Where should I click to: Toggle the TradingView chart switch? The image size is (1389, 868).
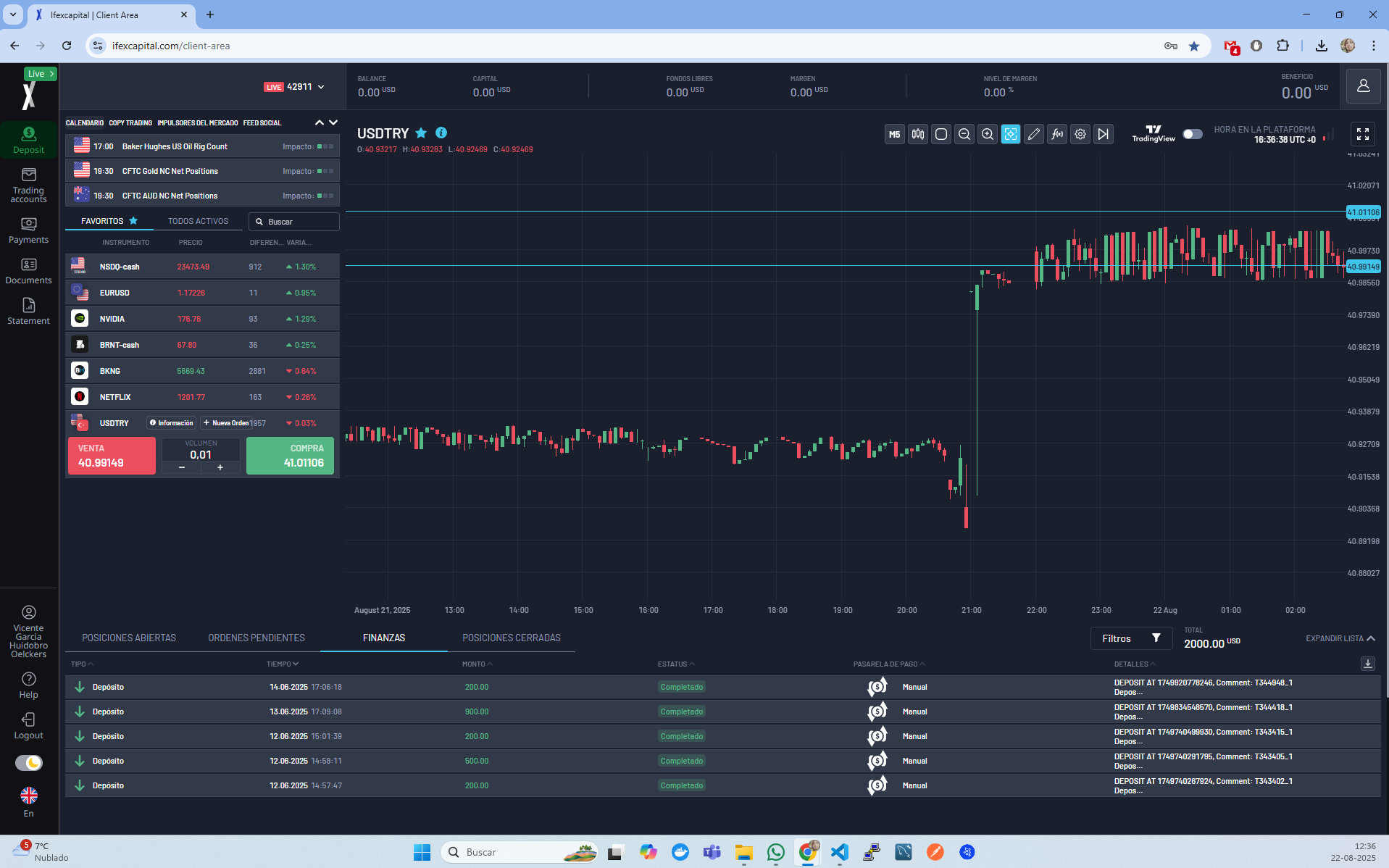point(1192,134)
